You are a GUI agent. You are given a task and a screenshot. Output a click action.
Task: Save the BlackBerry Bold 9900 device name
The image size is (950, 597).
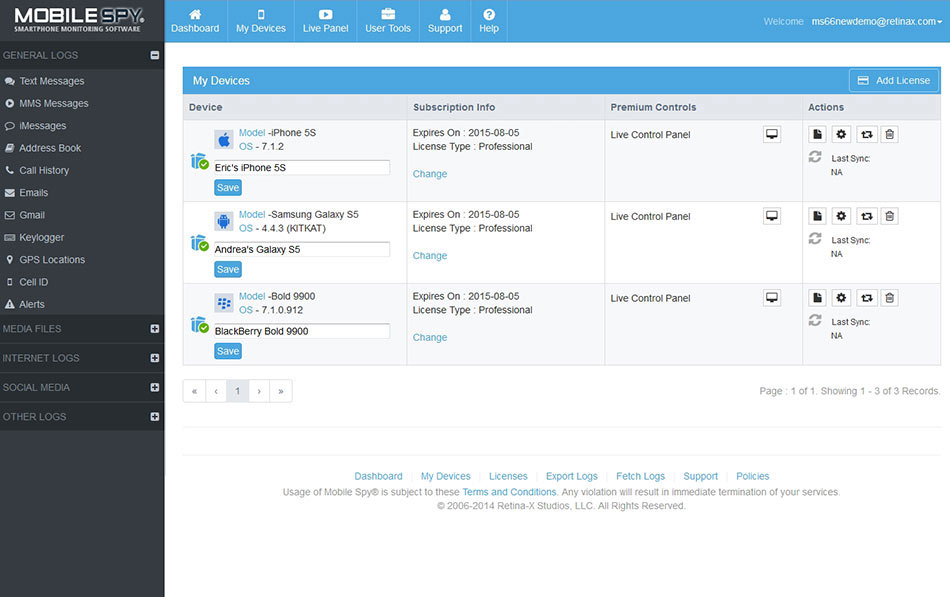coord(227,351)
